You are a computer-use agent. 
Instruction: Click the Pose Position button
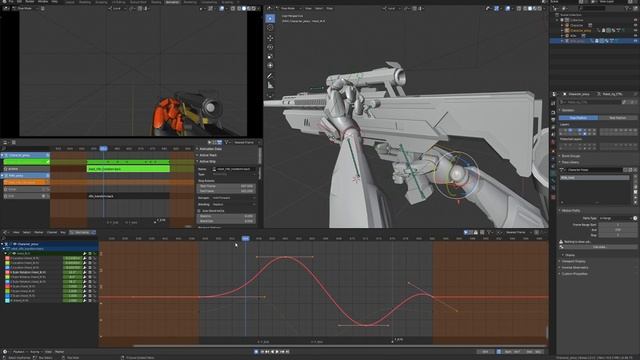578,118
